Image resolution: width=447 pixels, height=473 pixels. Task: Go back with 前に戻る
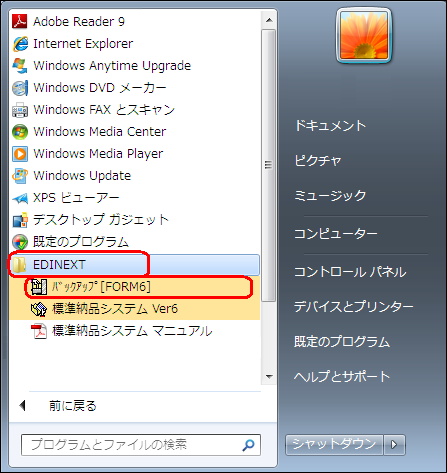[x=72, y=406]
